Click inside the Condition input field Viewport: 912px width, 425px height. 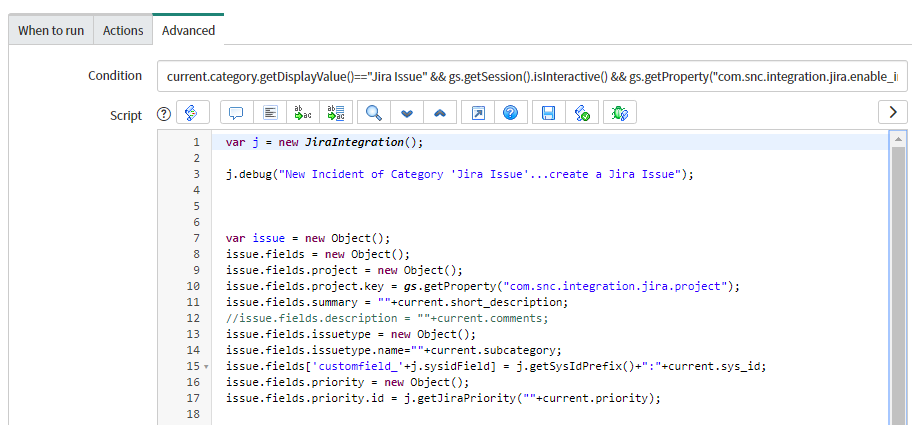point(532,76)
